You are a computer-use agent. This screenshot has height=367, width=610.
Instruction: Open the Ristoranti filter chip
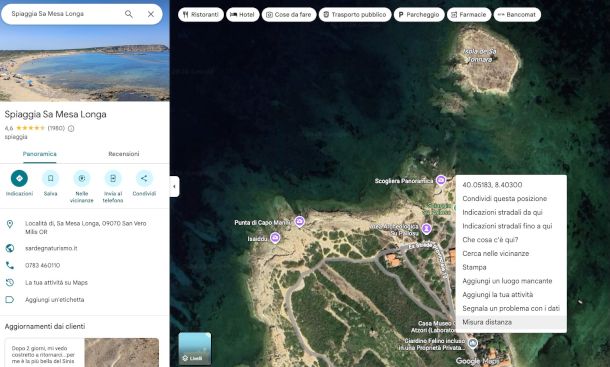tap(201, 15)
